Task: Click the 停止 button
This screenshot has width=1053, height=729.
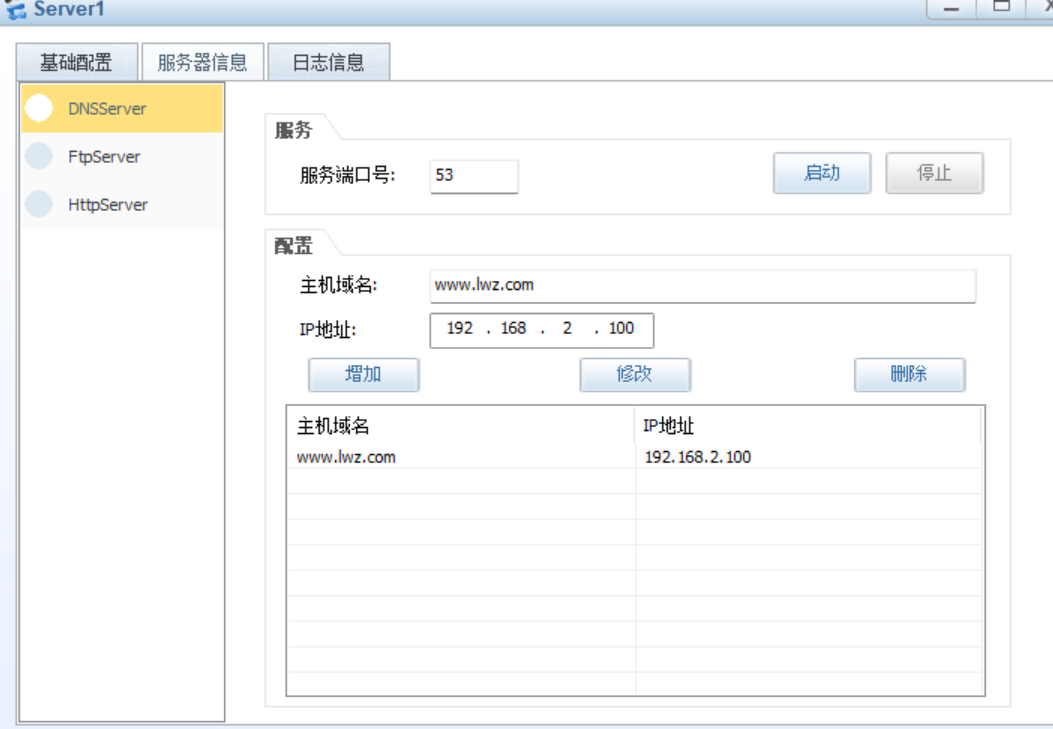Action: [934, 173]
